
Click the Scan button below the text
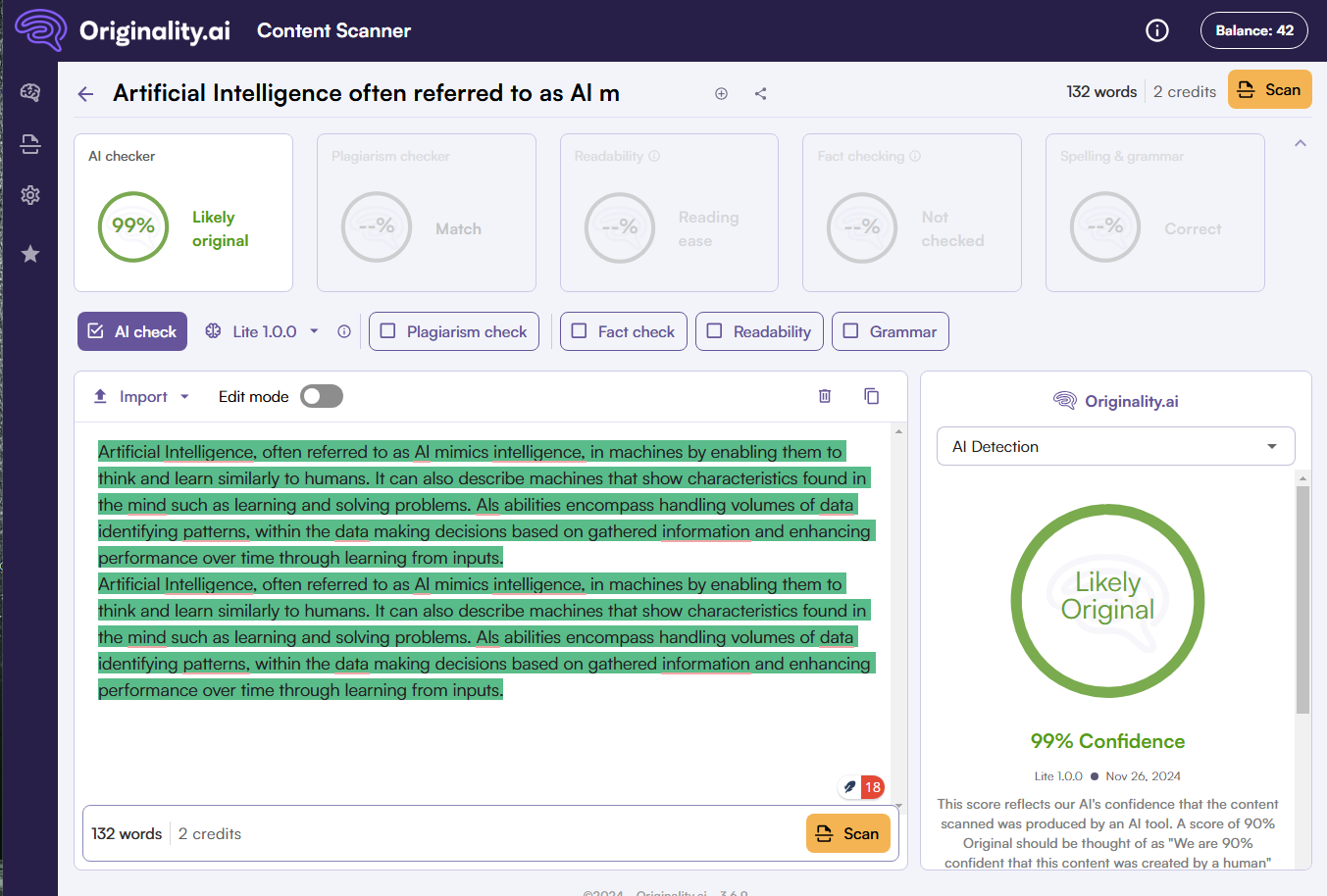point(847,833)
